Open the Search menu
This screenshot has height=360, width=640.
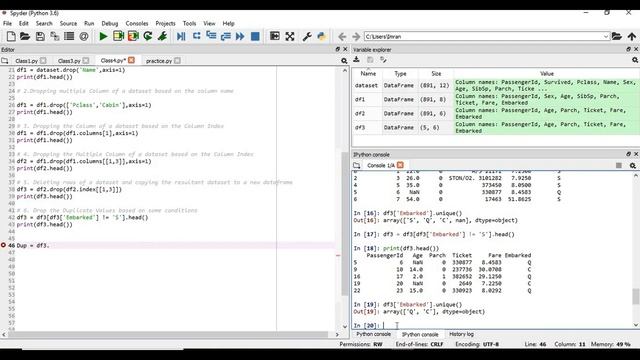coord(44,23)
